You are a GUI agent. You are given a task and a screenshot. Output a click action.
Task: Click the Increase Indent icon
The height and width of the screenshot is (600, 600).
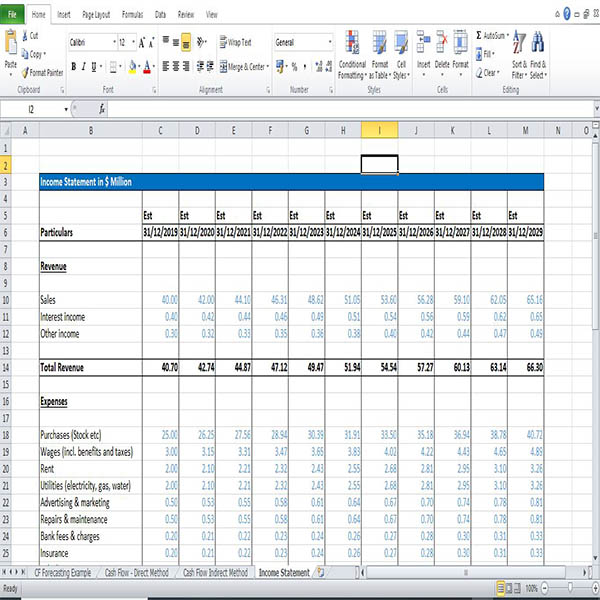[210, 67]
